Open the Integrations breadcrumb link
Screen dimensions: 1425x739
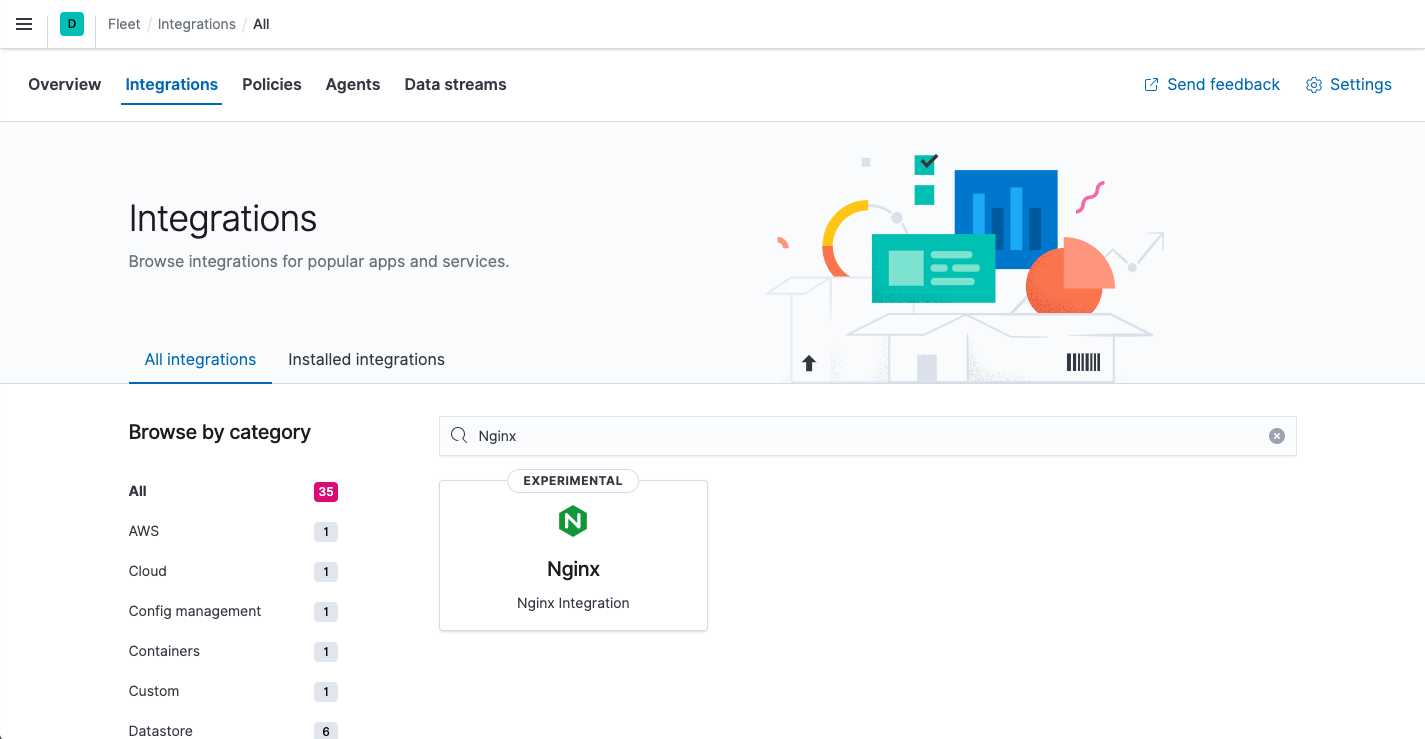click(x=196, y=23)
